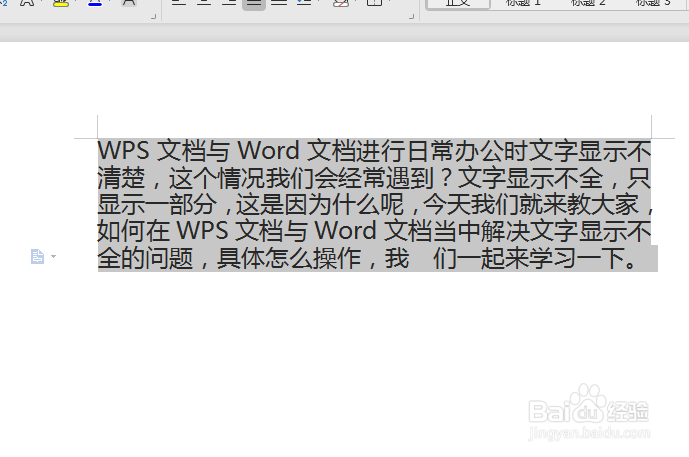Click the line starting "如何在 WPS 文档与 Word"

374,232
